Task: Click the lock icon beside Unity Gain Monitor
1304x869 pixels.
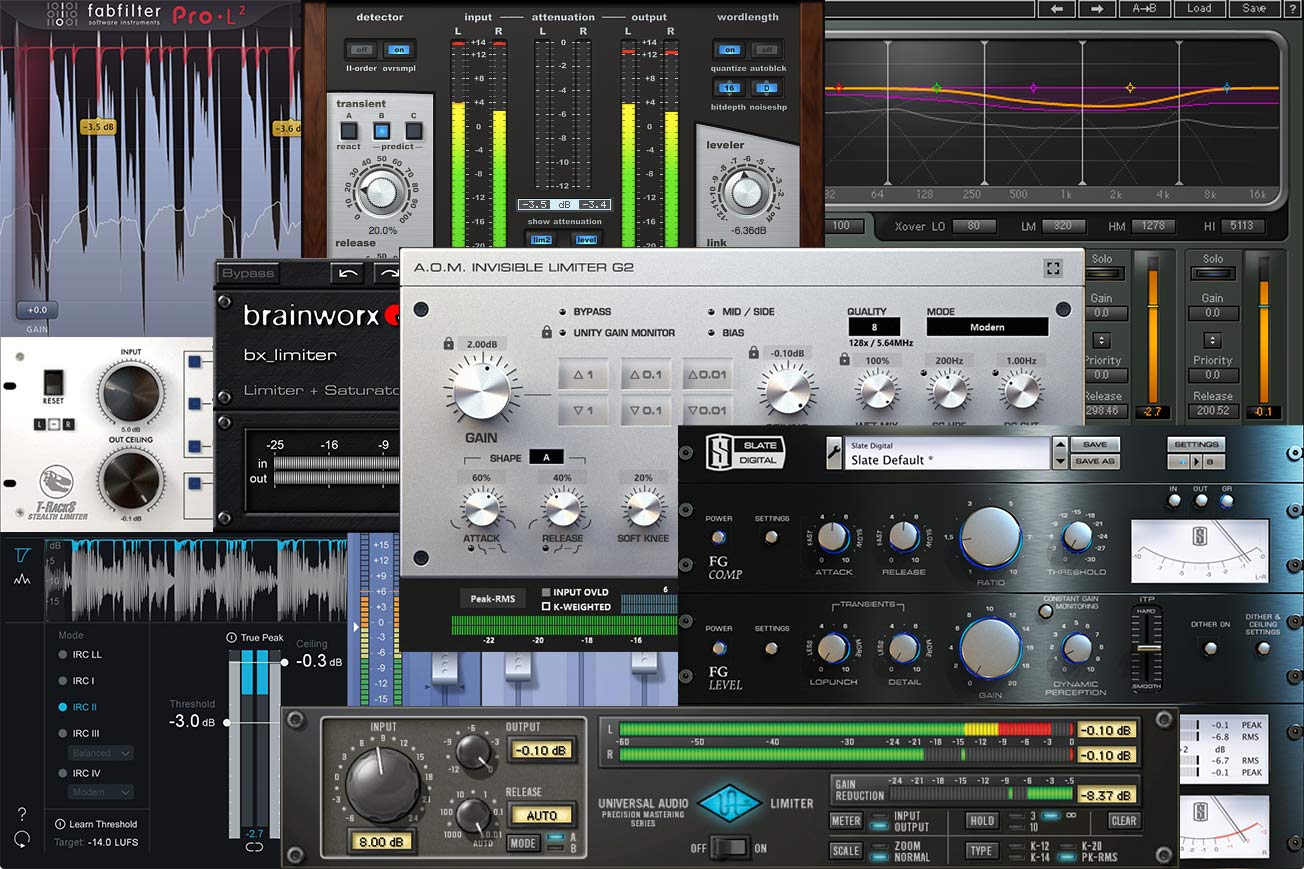Action: click(x=546, y=332)
